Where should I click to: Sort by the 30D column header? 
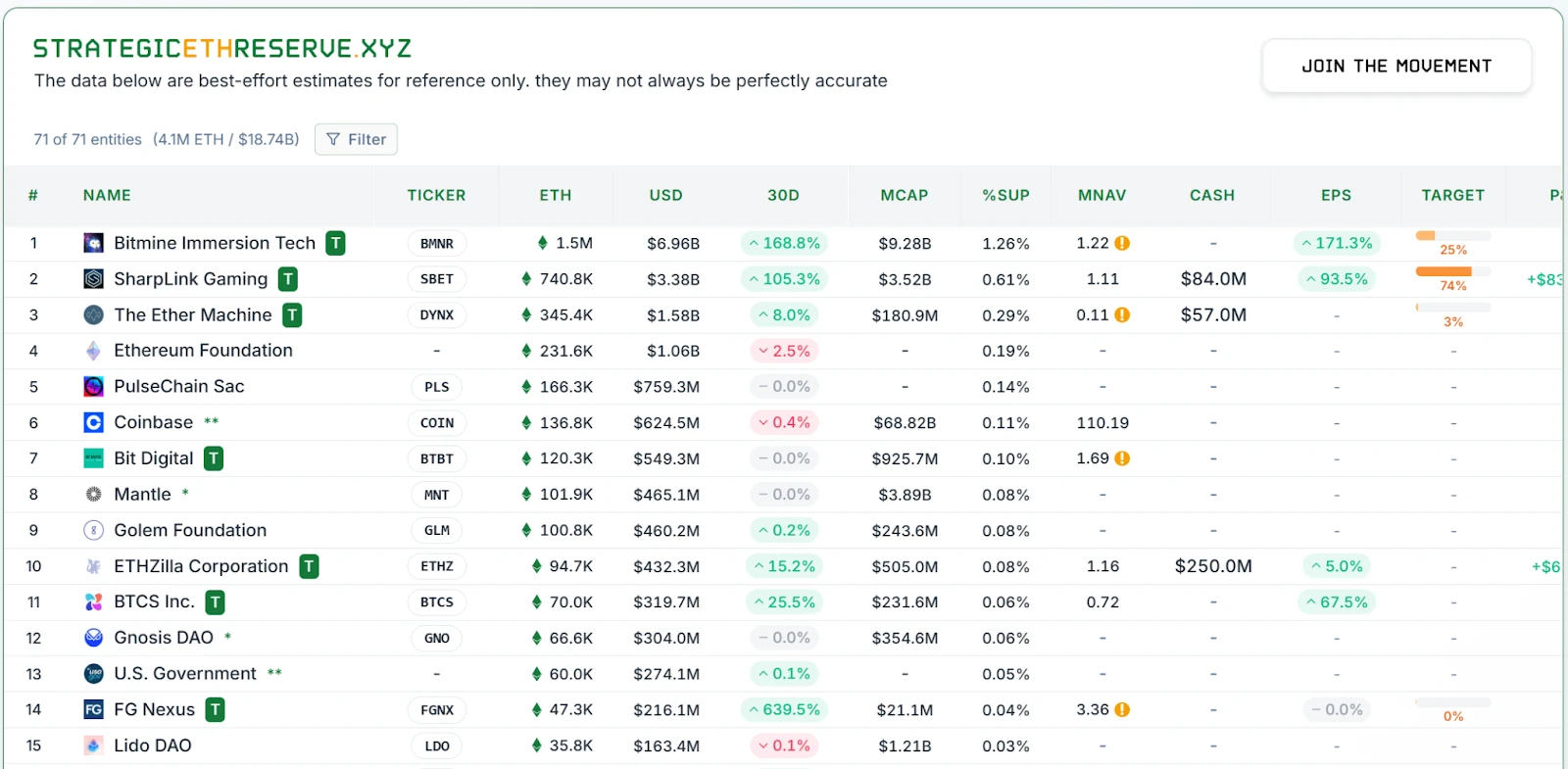tap(783, 195)
